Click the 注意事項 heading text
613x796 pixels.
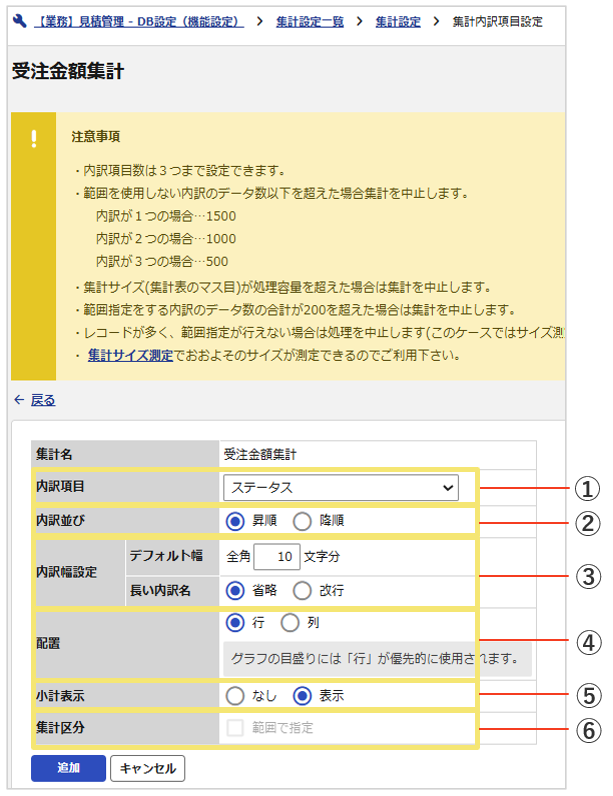click(96, 137)
